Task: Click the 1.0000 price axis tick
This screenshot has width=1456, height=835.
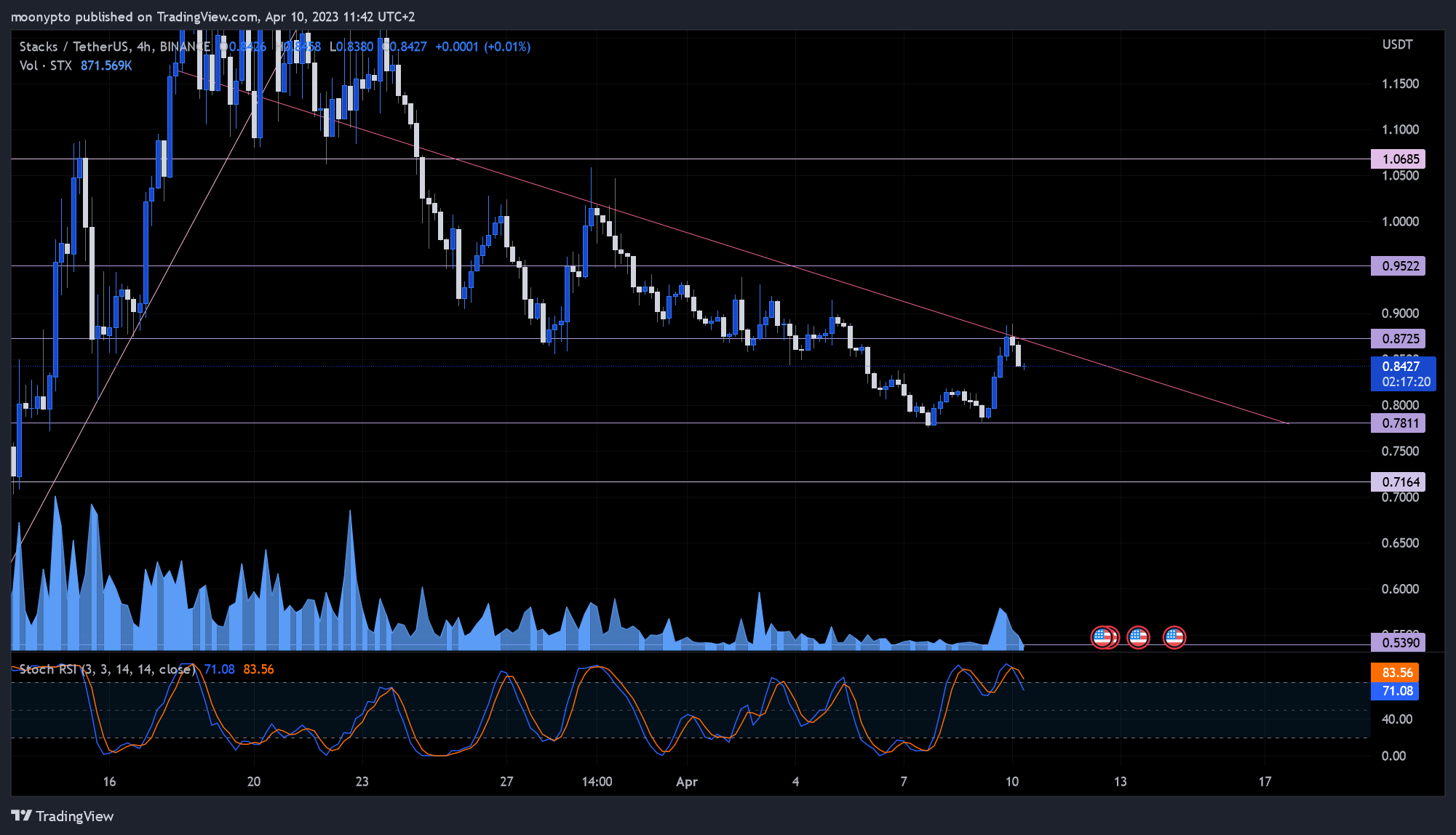Action: 1400,221
